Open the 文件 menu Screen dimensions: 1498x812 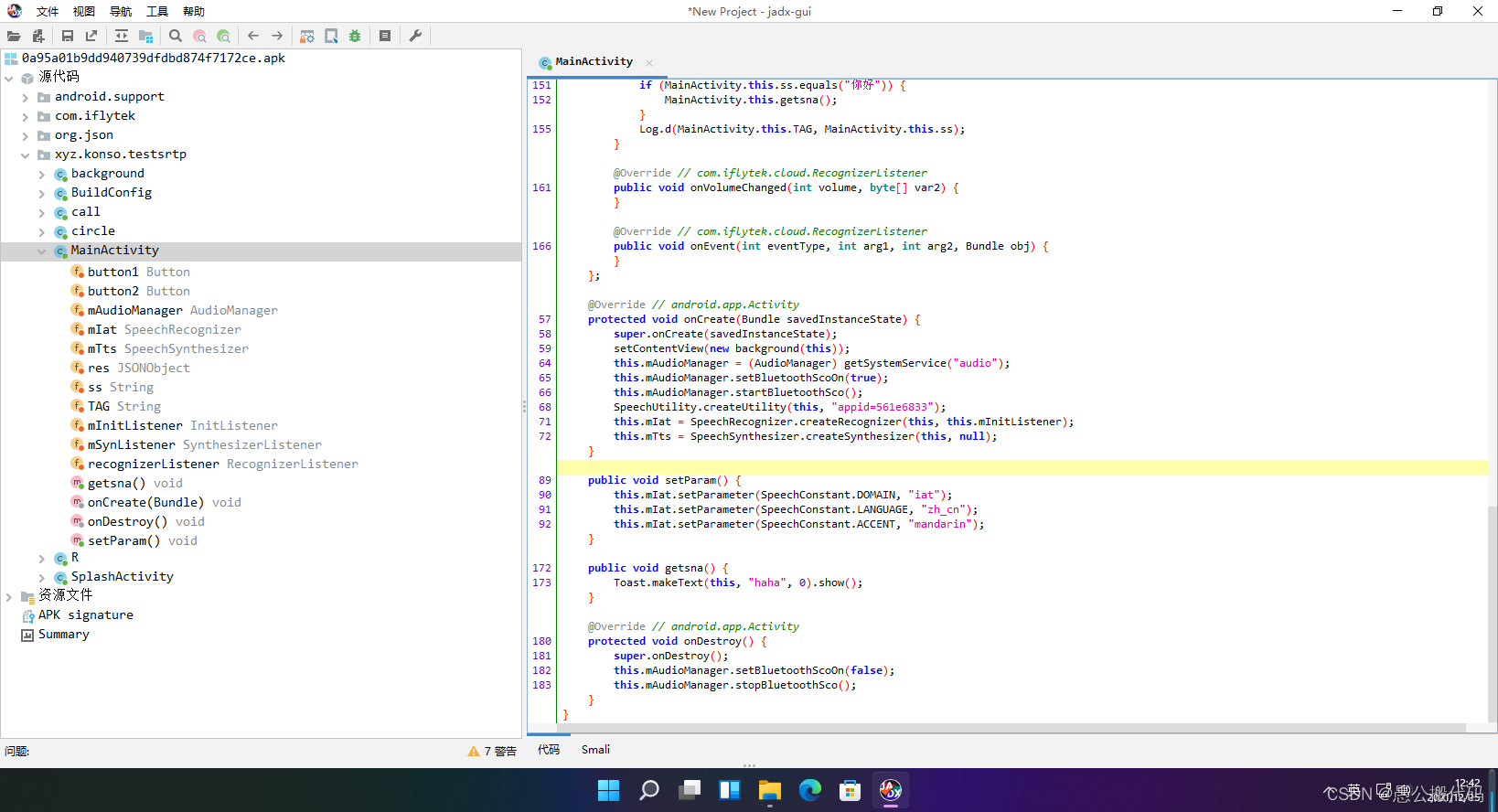click(x=48, y=11)
